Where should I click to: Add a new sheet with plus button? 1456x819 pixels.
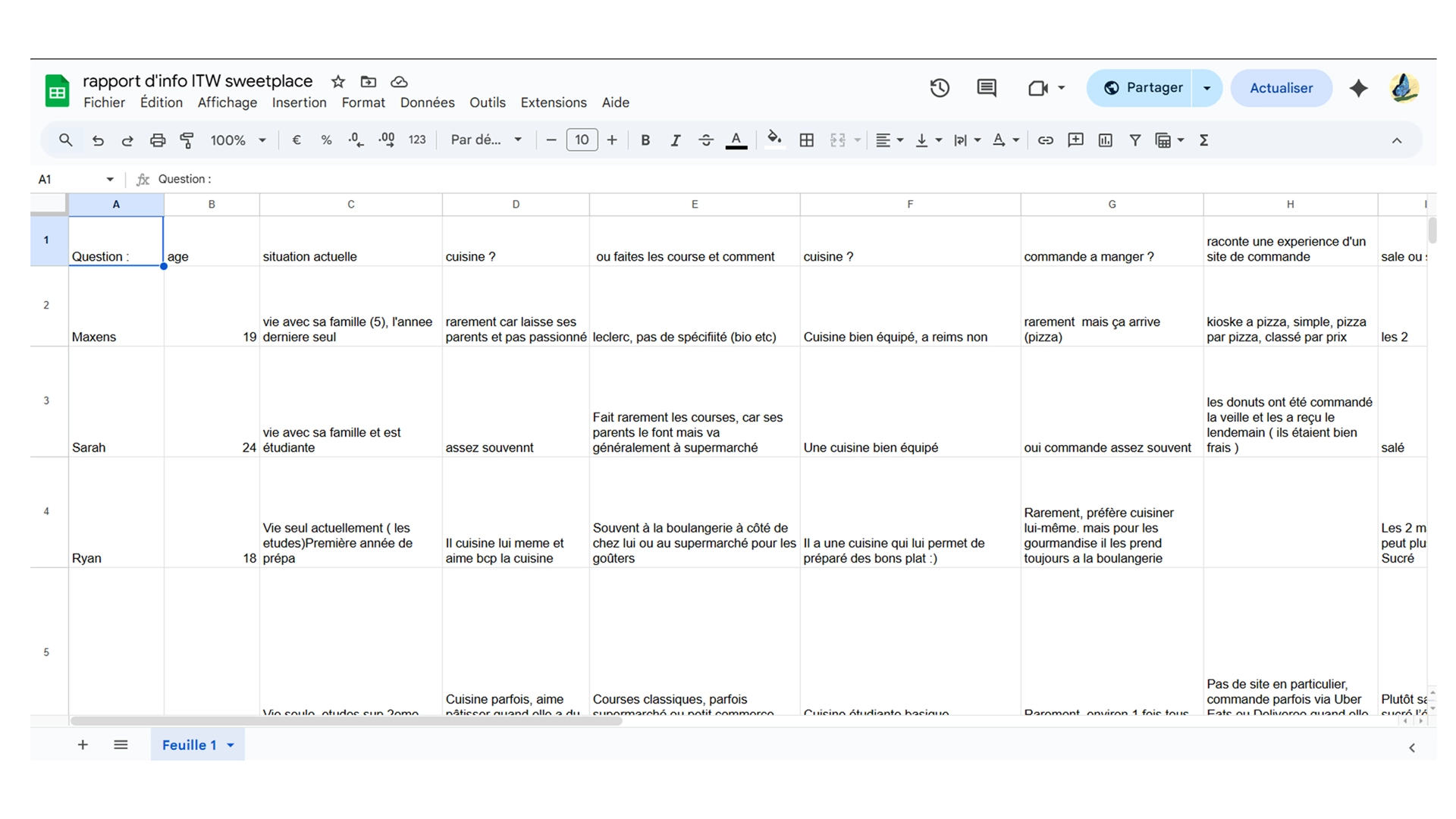83,745
